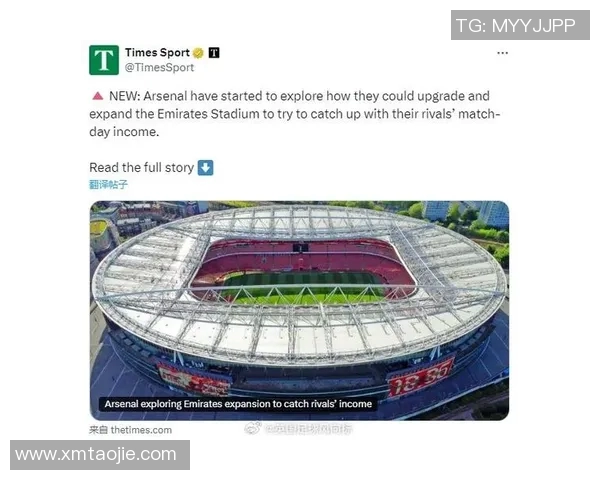Click the 翻译帖子 translate post link
Image resolution: width=600 pixels, height=480 pixels.
click(x=108, y=185)
